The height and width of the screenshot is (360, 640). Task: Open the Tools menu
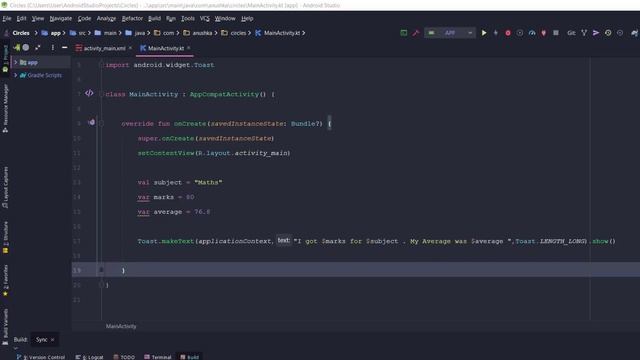click(188, 18)
